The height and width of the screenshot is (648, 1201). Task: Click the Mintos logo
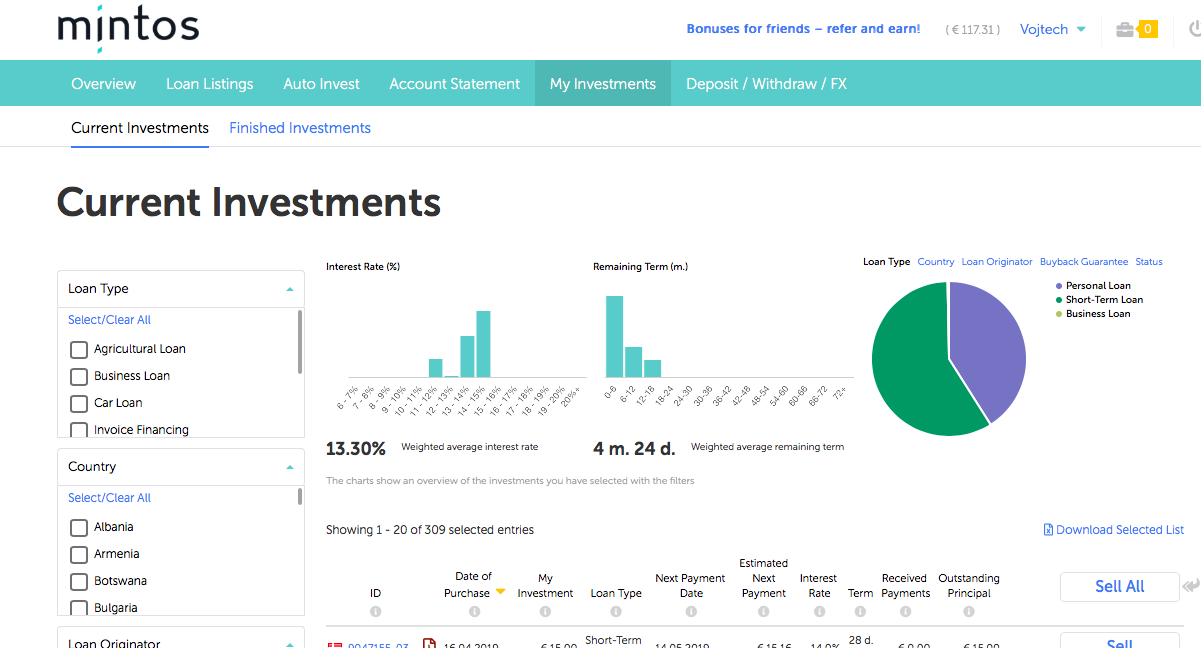128,28
